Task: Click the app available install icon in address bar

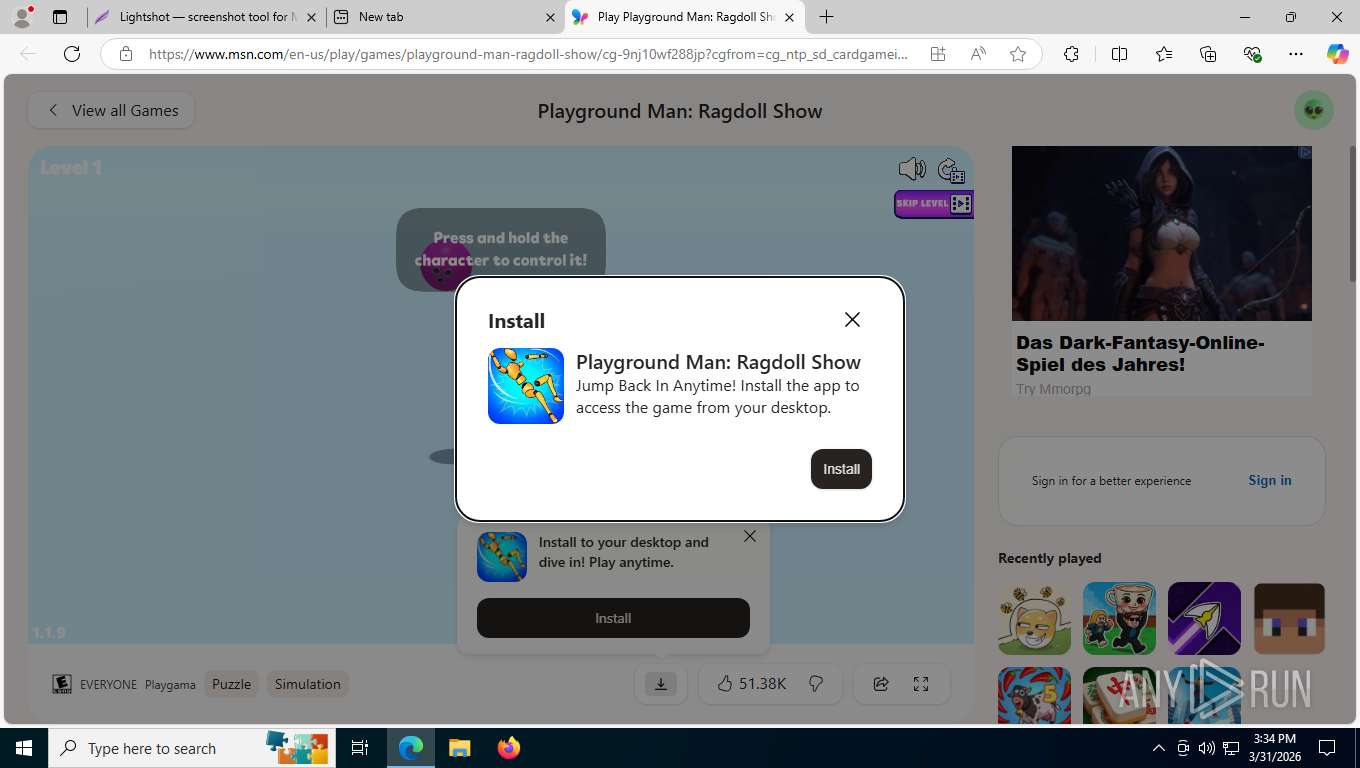Action: pos(938,54)
